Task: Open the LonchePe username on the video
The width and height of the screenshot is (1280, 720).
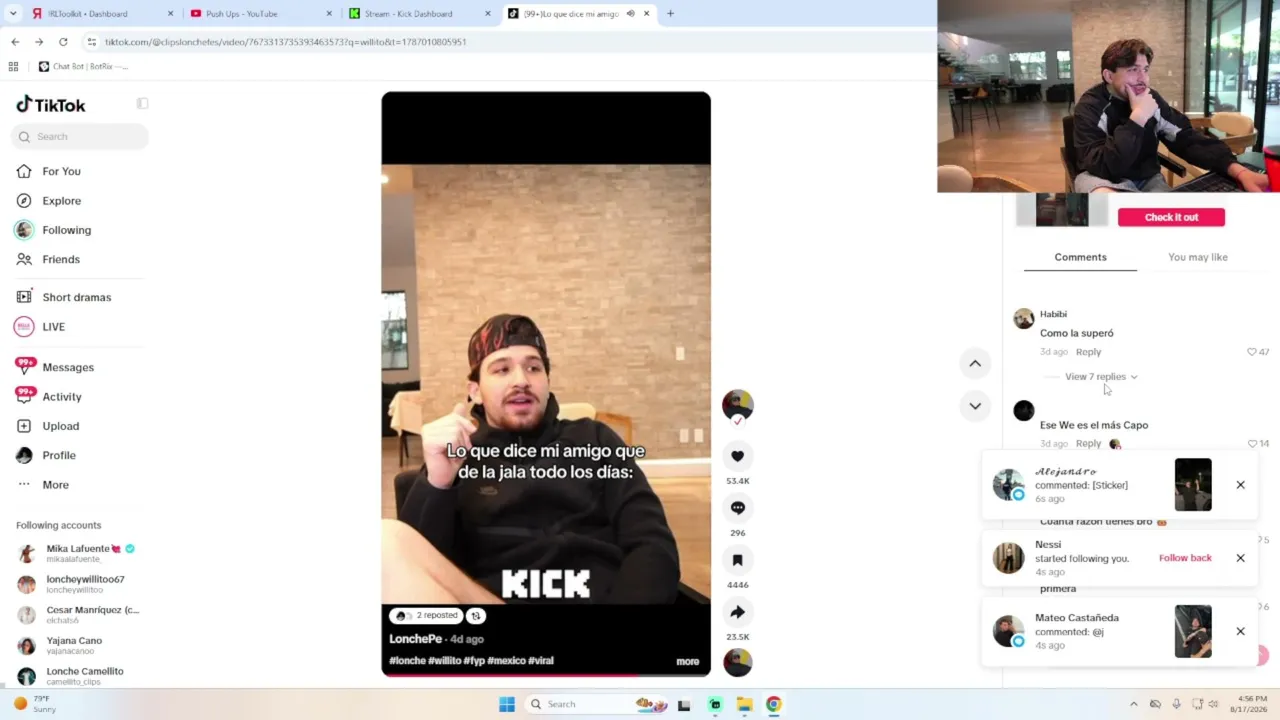Action: tap(415, 639)
